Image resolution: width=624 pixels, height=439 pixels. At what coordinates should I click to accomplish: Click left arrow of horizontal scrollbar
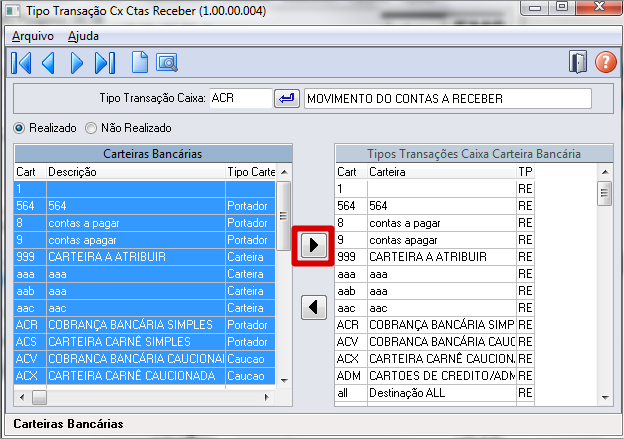click(x=22, y=397)
